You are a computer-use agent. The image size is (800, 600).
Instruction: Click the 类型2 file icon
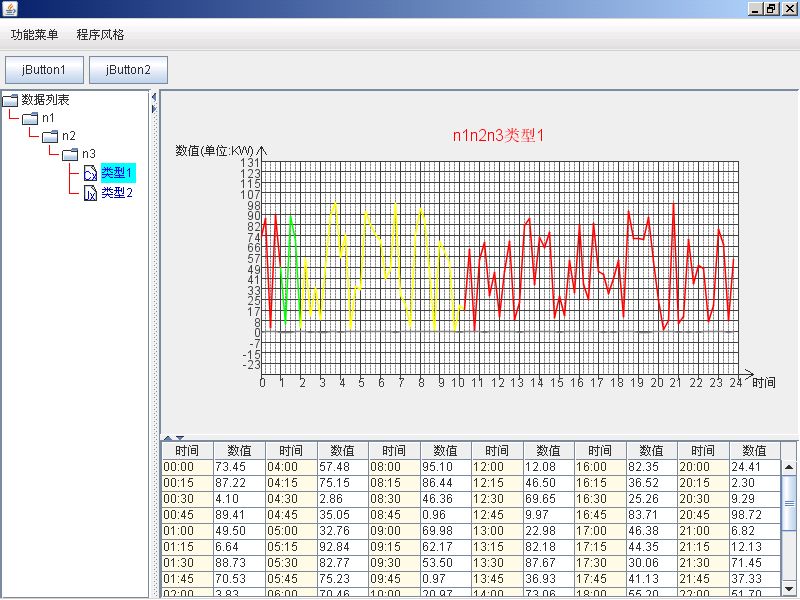pyautogui.click(x=90, y=193)
